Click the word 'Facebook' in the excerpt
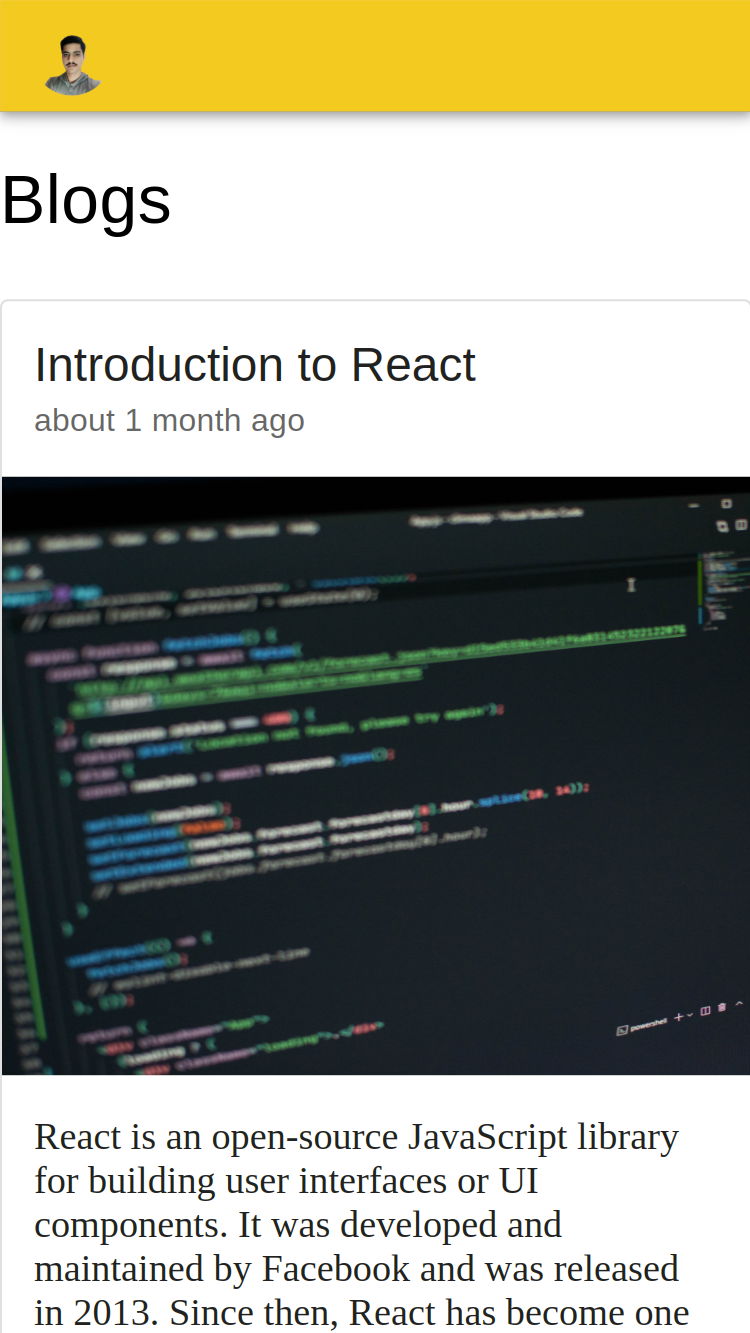Screen dimensions: 750x1333 click(336, 1269)
